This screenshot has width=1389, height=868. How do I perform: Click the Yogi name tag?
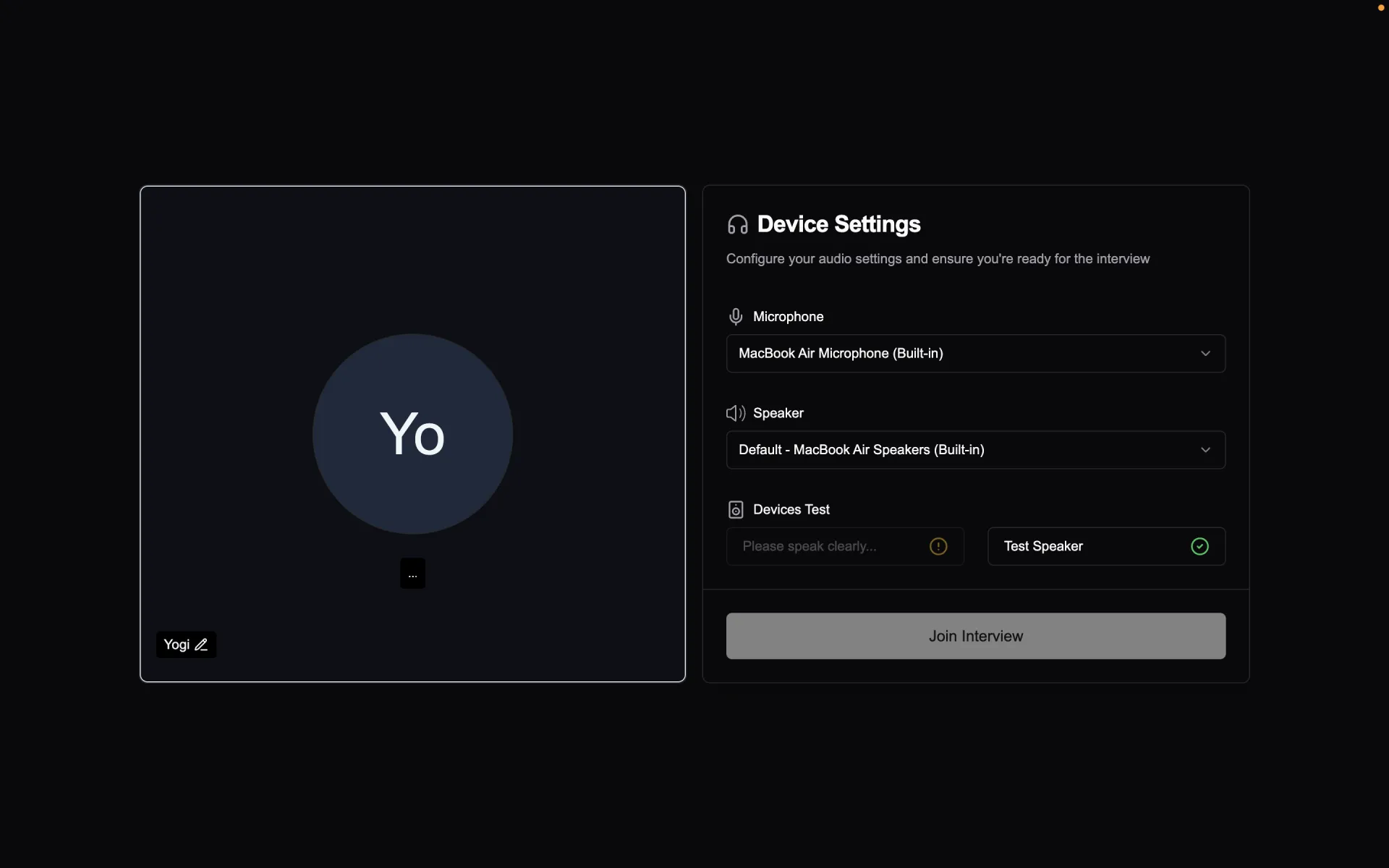tap(177, 644)
